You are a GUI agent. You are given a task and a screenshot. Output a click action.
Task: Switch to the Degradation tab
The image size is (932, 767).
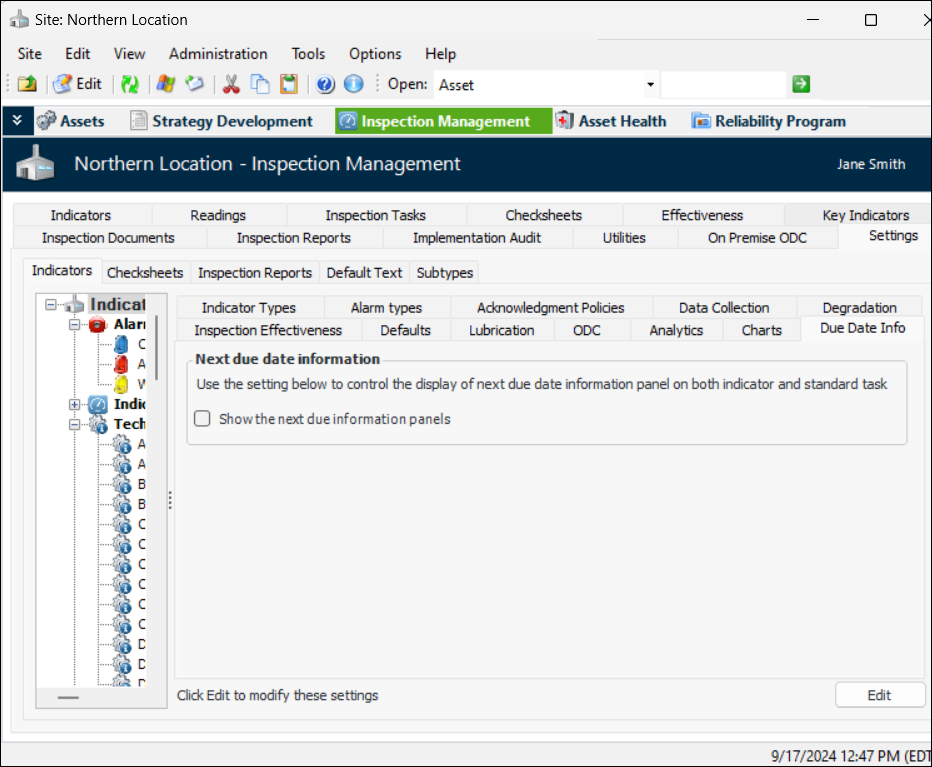859,308
